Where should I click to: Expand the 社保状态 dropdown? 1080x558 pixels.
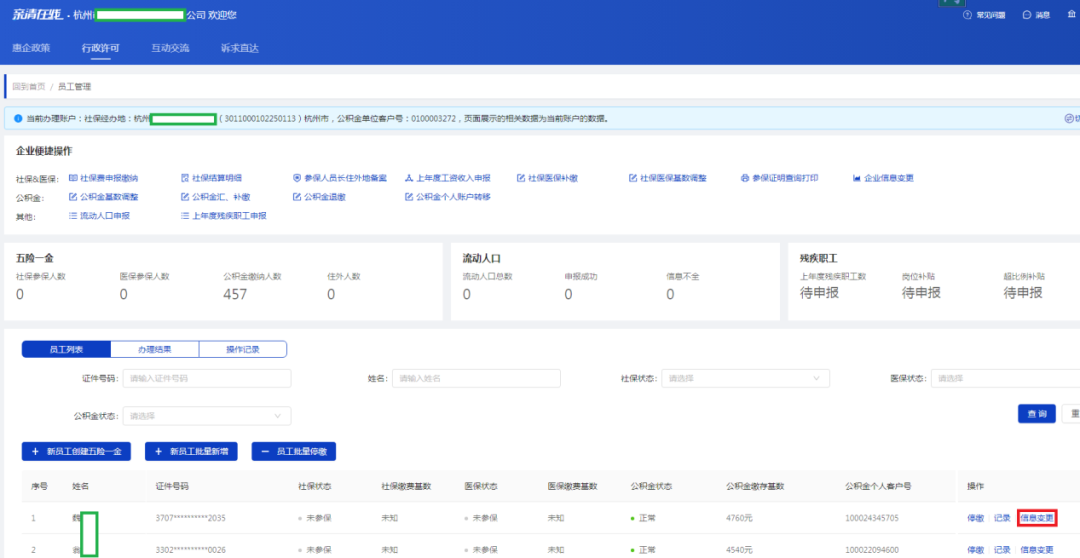(745, 378)
